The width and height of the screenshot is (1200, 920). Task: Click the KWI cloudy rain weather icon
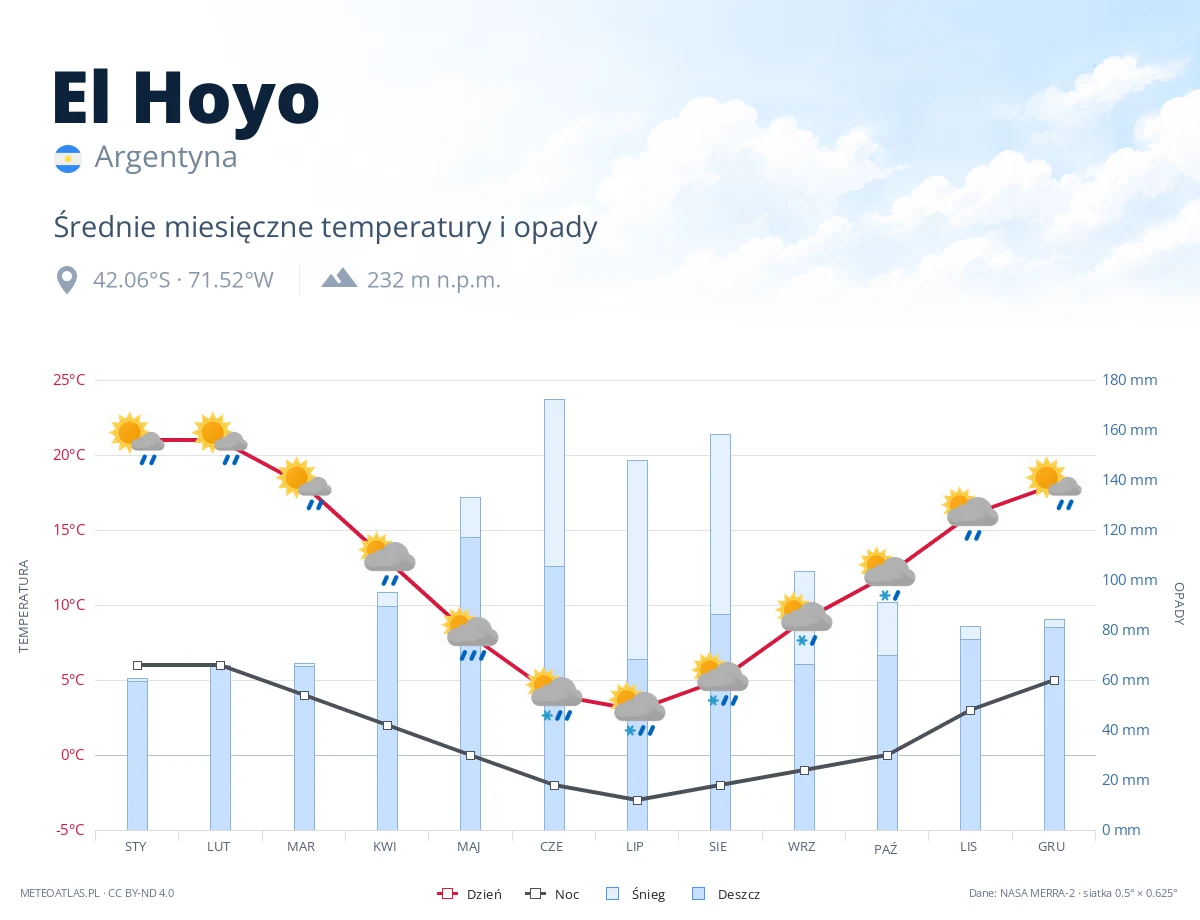tap(387, 559)
